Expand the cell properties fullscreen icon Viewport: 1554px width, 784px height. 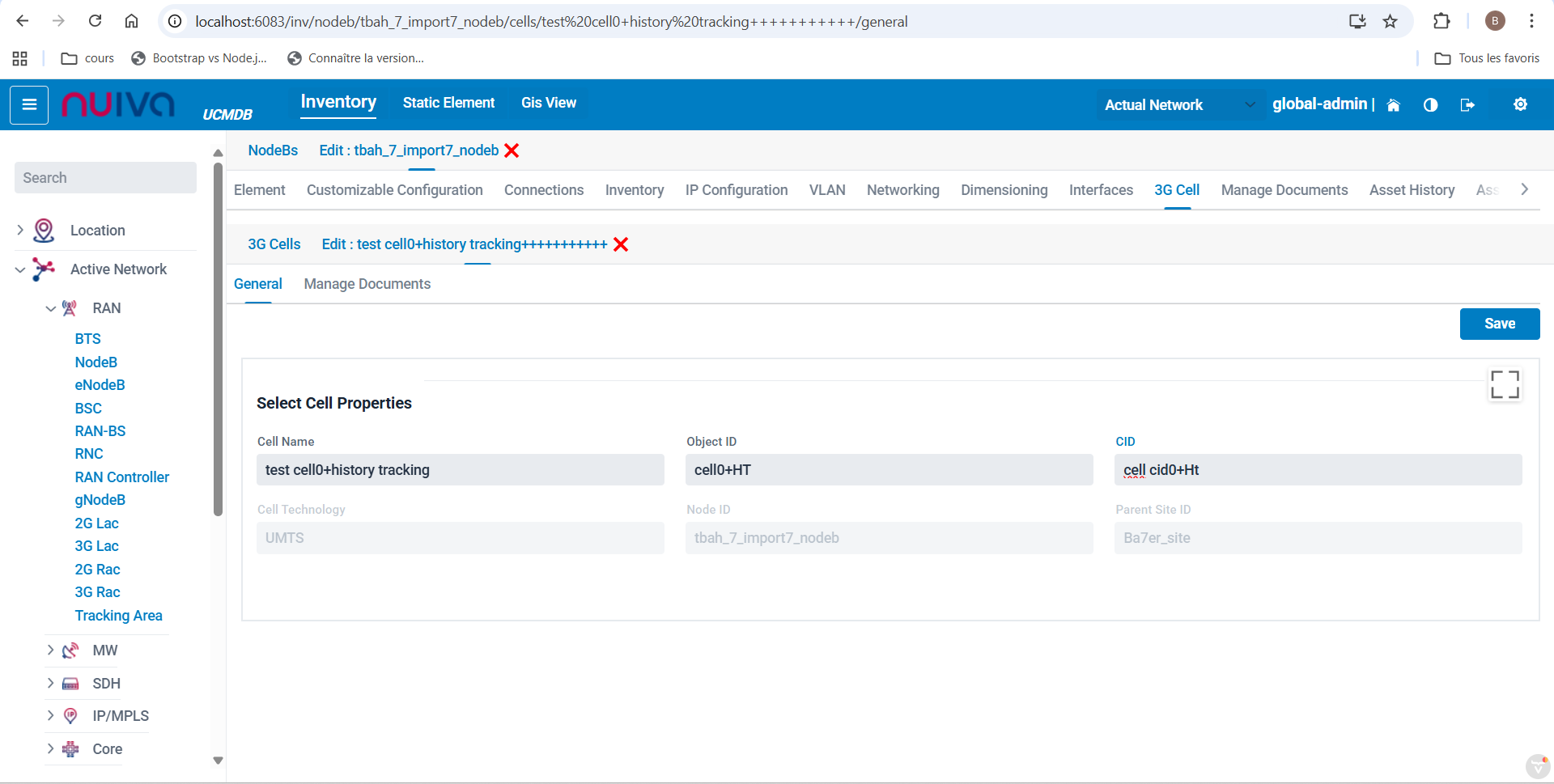pyautogui.click(x=1505, y=384)
